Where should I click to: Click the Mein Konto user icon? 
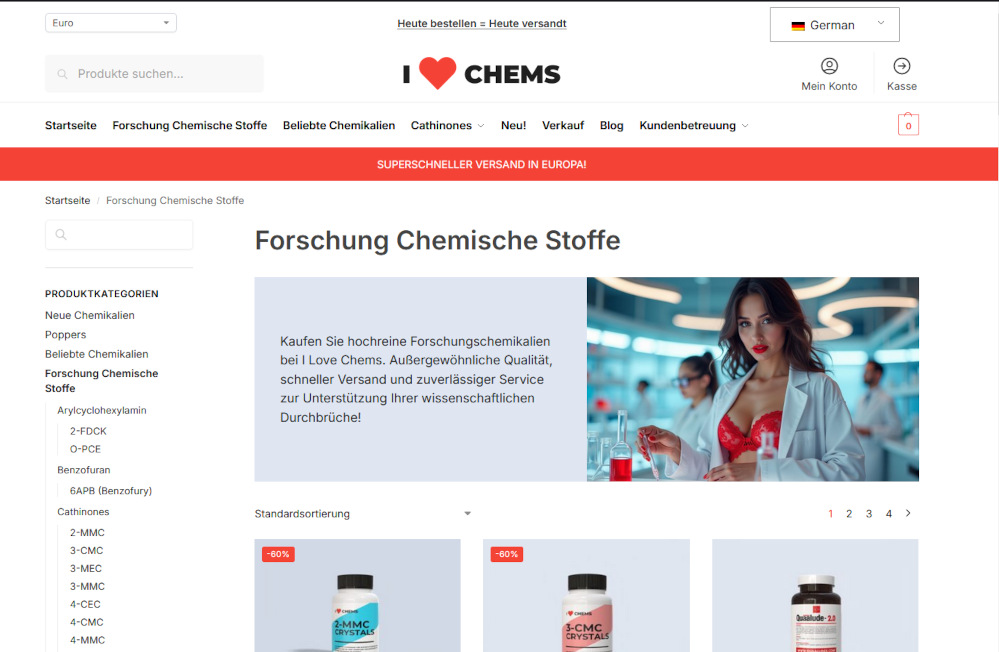pos(829,66)
